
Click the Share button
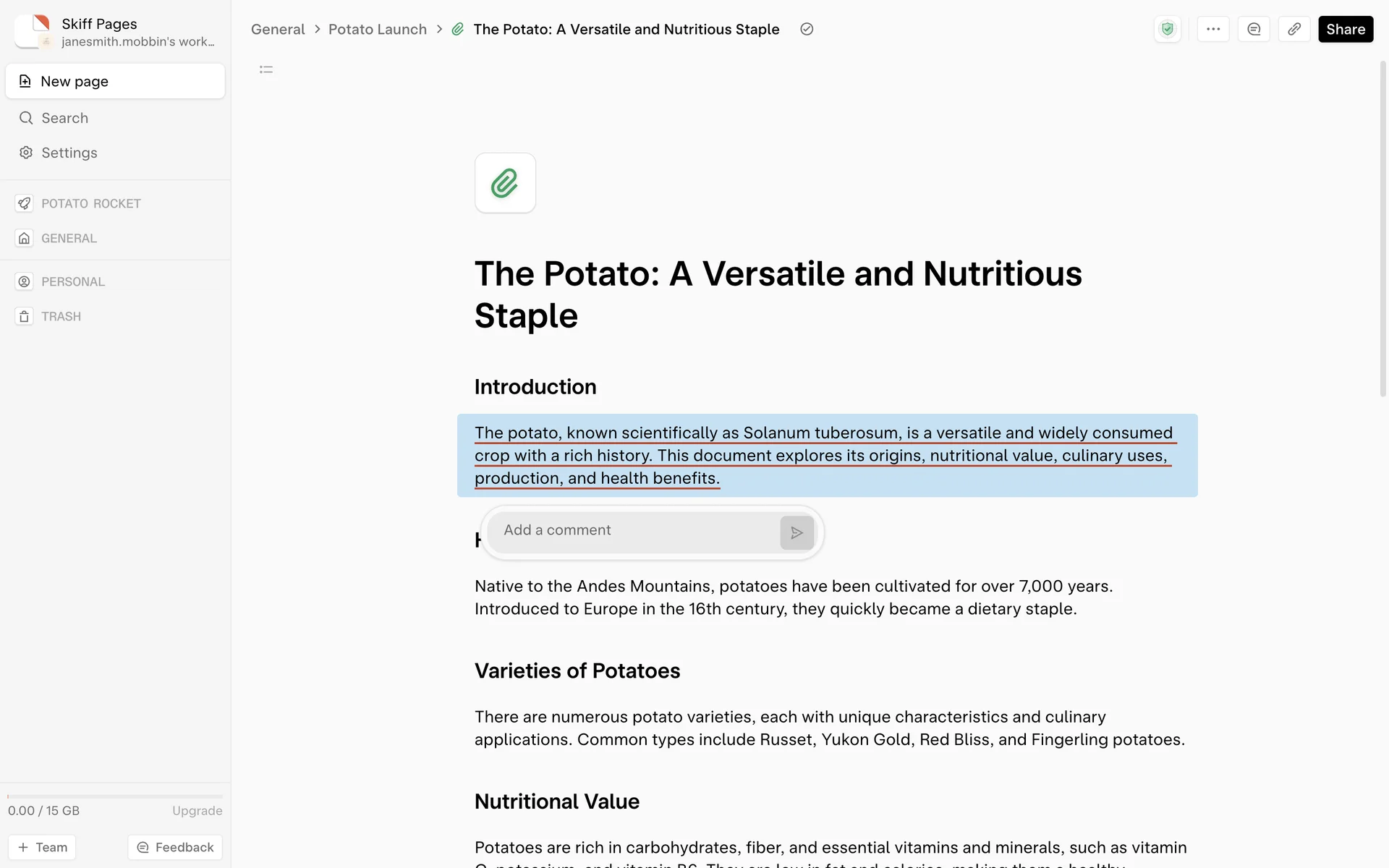coord(1345,29)
